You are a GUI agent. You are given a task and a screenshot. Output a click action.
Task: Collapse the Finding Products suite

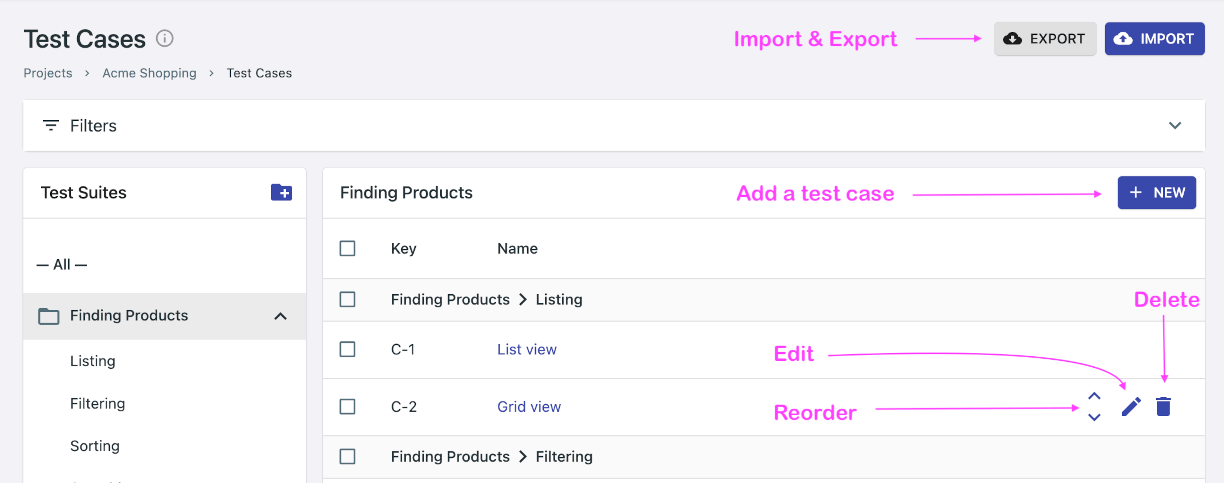point(281,316)
